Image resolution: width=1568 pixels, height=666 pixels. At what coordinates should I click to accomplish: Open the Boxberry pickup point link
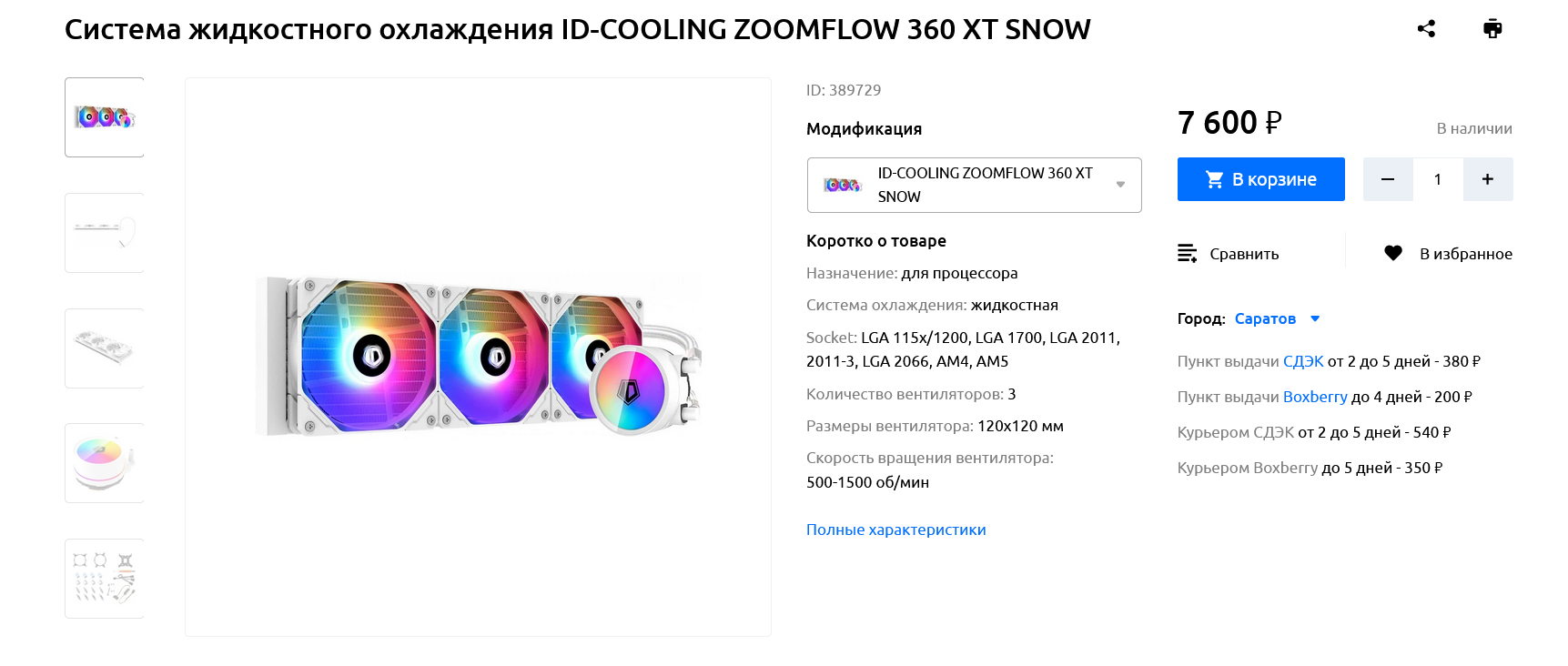tap(1314, 397)
